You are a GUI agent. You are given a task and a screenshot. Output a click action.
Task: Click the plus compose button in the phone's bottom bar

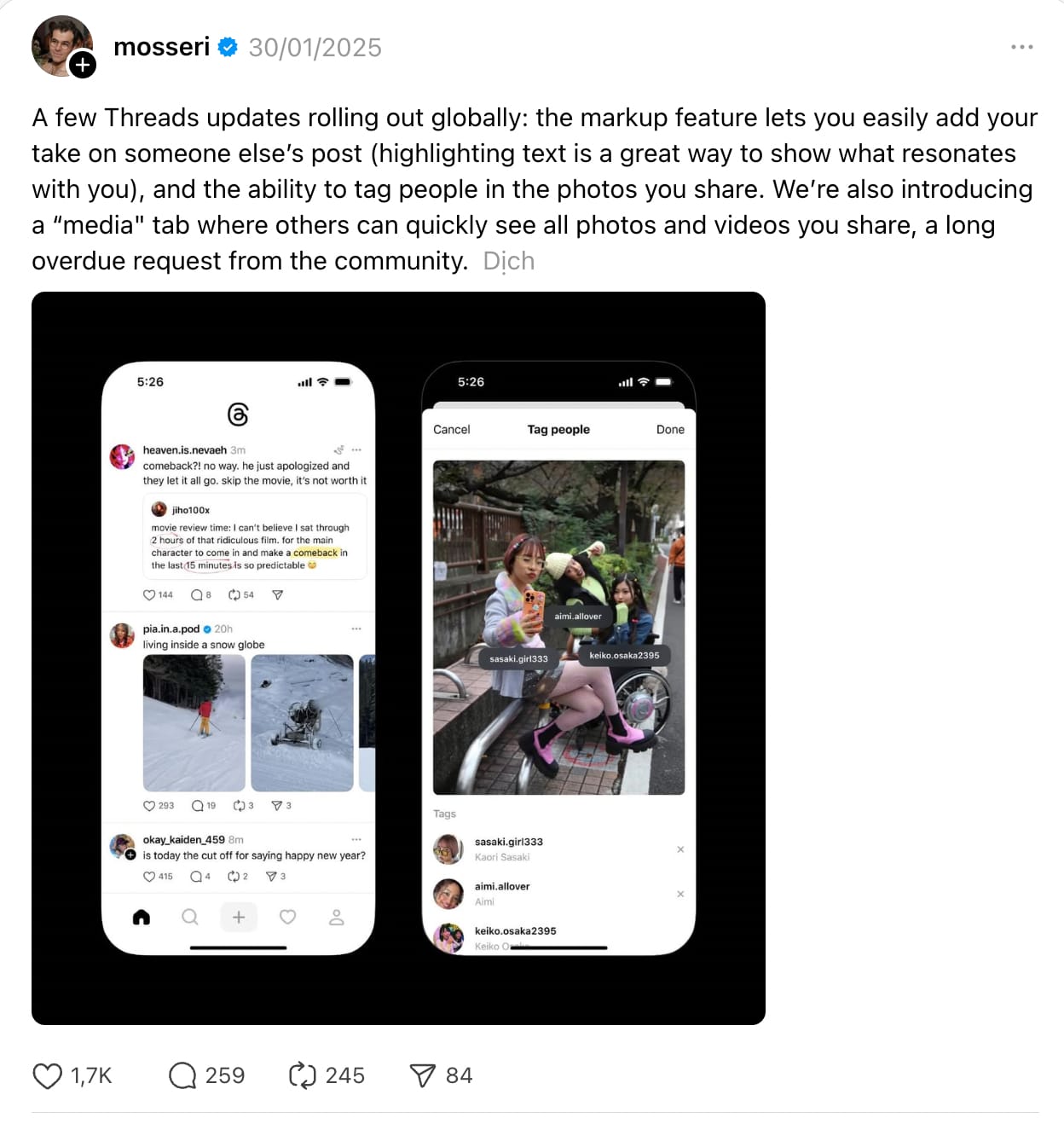pos(239,917)
